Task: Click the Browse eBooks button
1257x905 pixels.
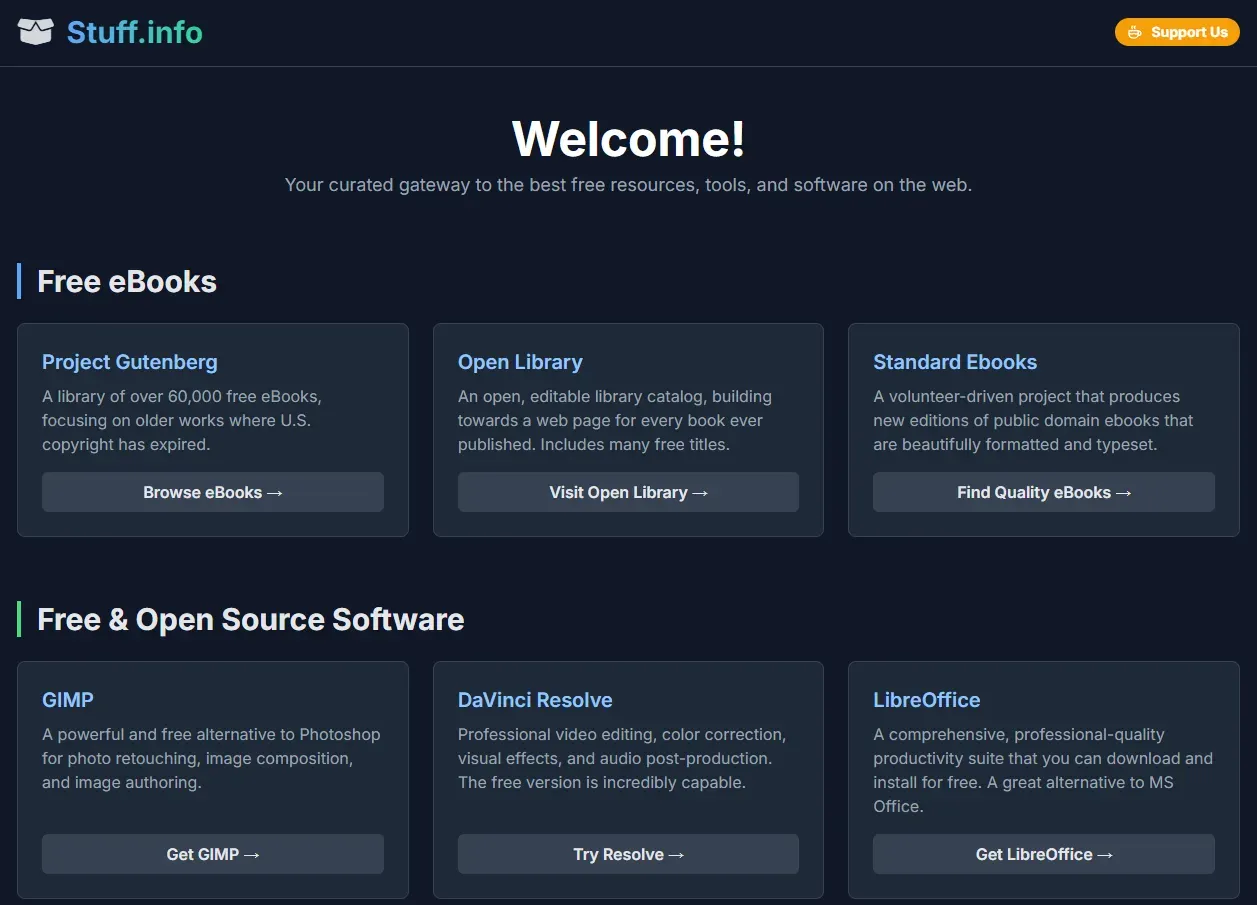Action: 213,492
